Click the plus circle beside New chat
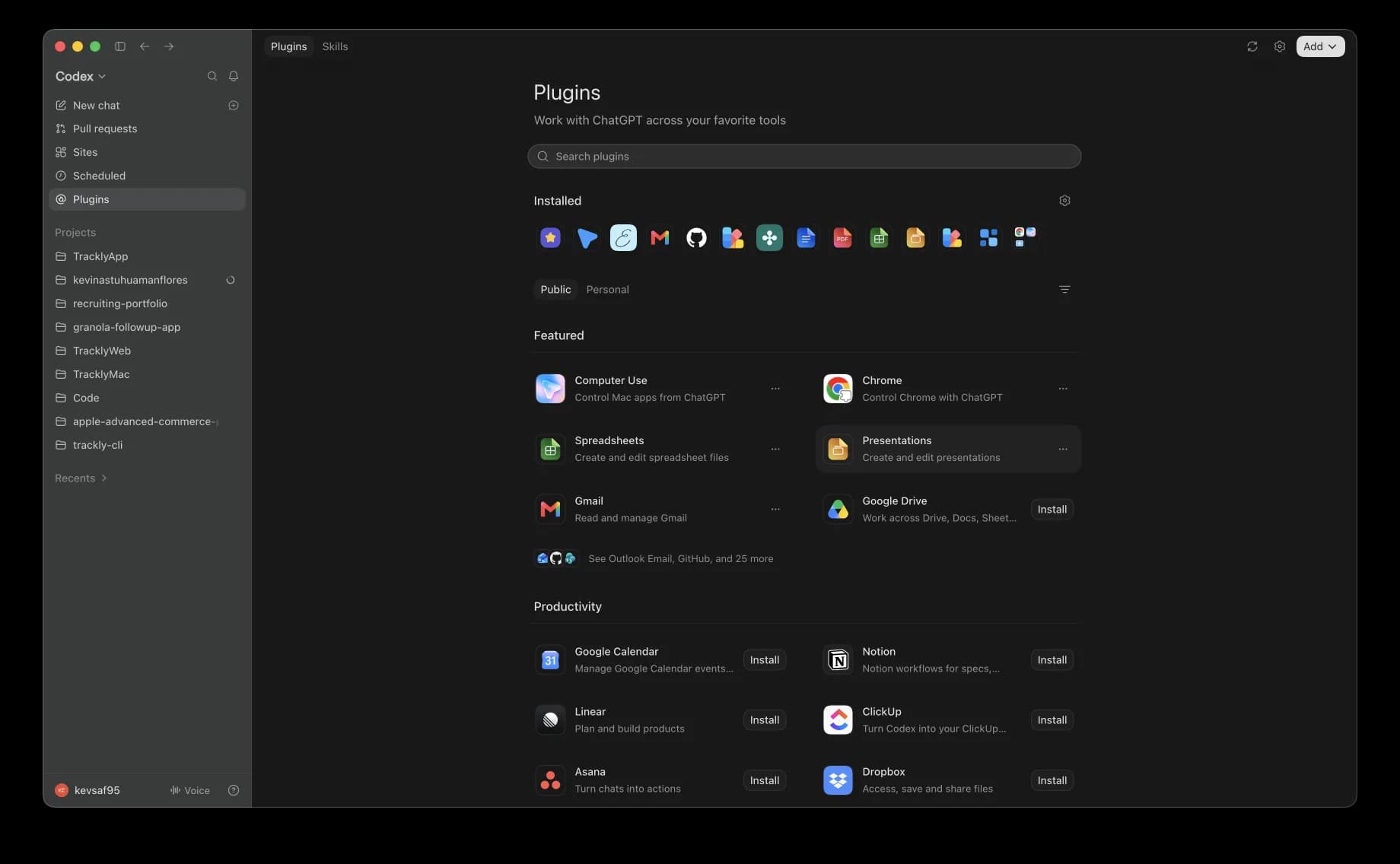1400x864 pixels. pyautogui.click(x=234, y=106)
